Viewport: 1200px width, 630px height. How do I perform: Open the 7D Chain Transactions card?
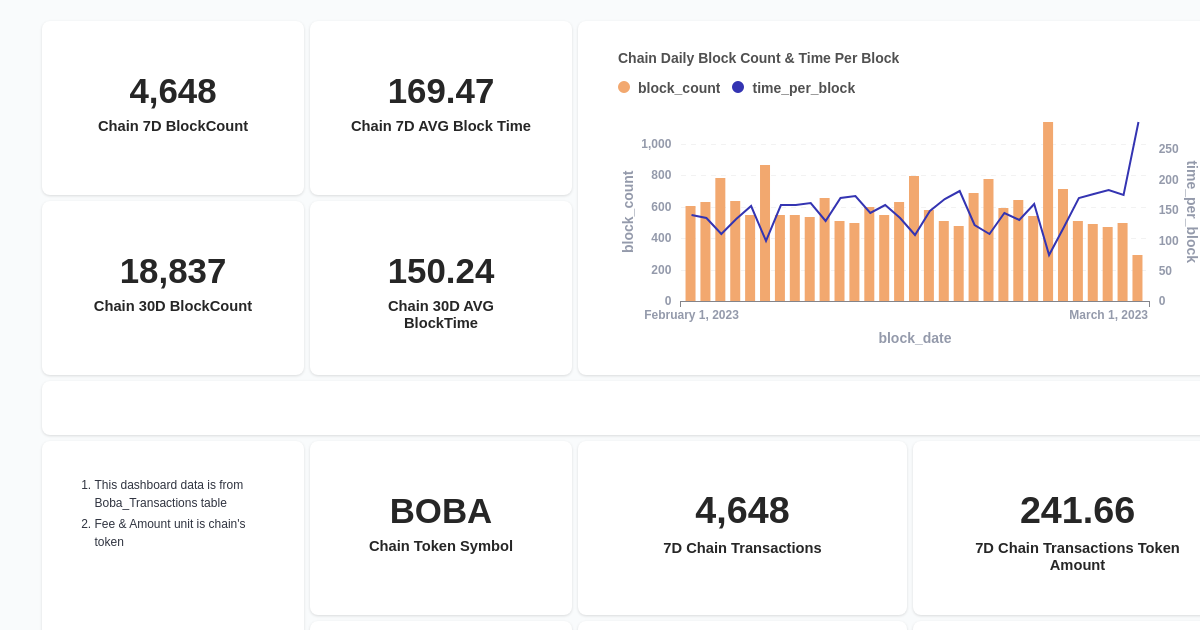(741, 527)
